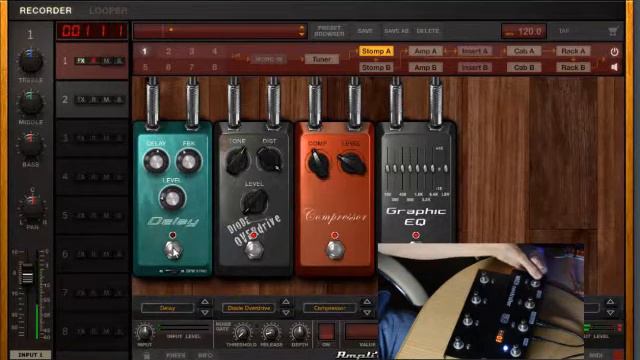Toggle FX on track 1
This screenshot has width=640, height=360.
pos(81,61)
